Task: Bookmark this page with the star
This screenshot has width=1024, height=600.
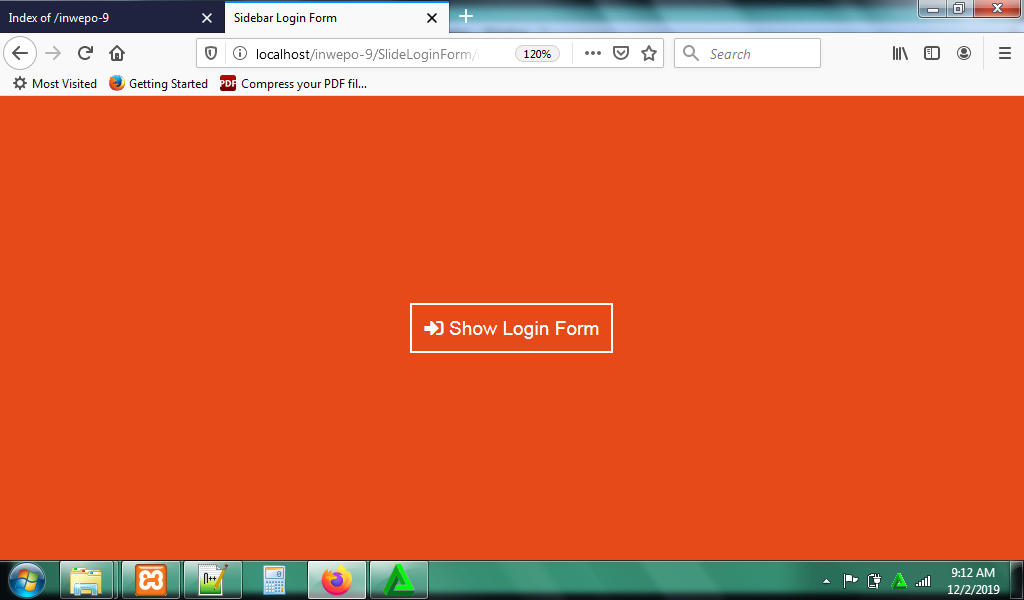Action: pyautogui.click(x=648, y=54)
